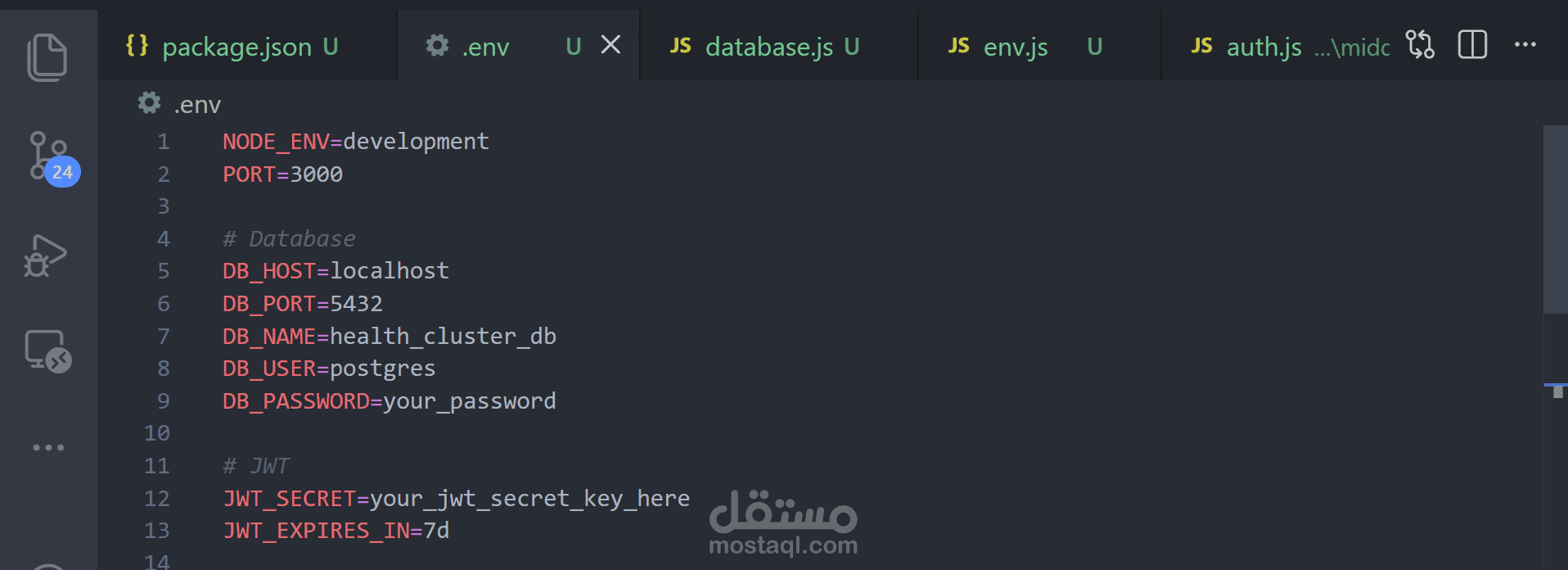
Task: Click the minimap scrollbar slider
Action: (x=1555, y=219)
